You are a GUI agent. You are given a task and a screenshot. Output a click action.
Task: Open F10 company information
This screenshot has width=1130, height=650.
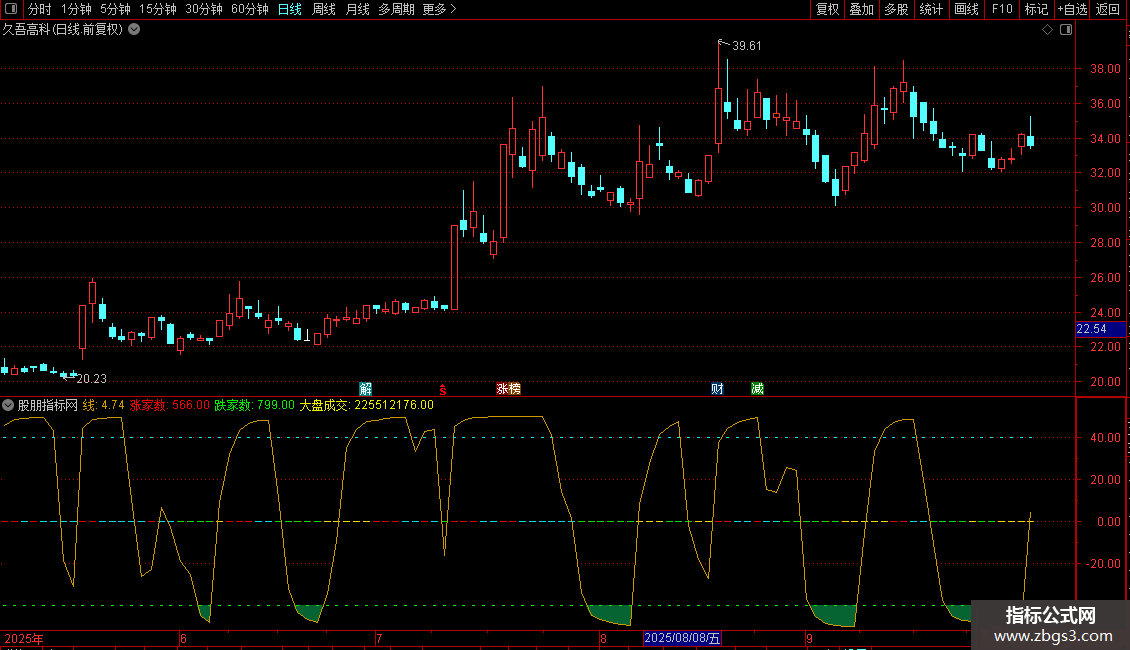pos(1002,9)
